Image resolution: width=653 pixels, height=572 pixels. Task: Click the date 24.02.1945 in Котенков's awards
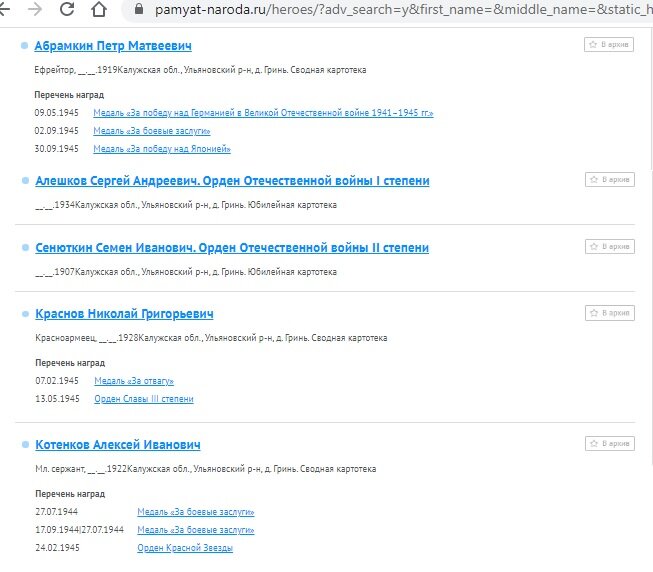point(57,548)
